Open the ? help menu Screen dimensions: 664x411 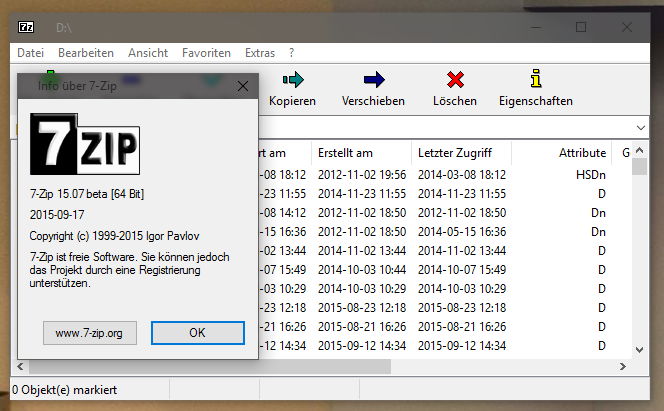(291, 53)
